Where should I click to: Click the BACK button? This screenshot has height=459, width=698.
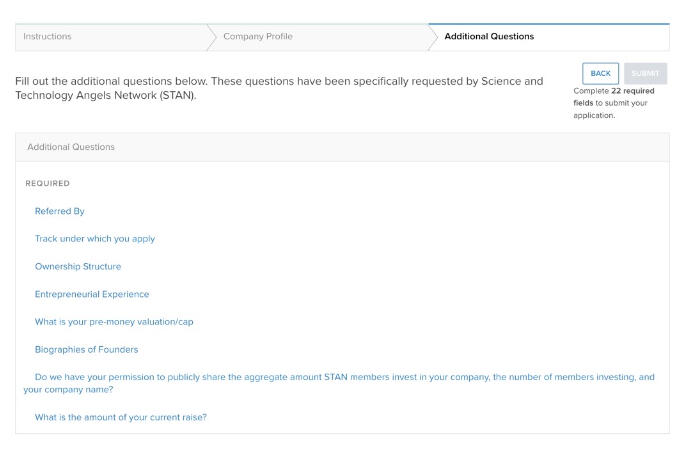tap(600, 74)
